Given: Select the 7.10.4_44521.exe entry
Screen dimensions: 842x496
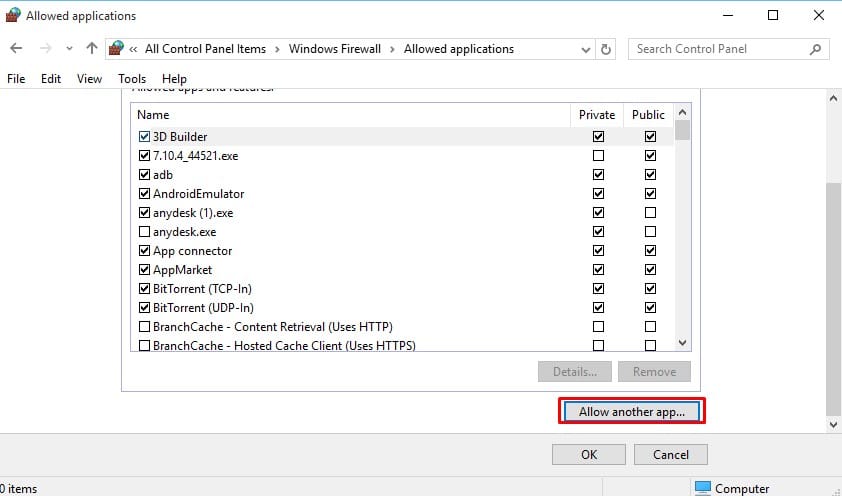Looking at the screenshot, I should (195, 156).
